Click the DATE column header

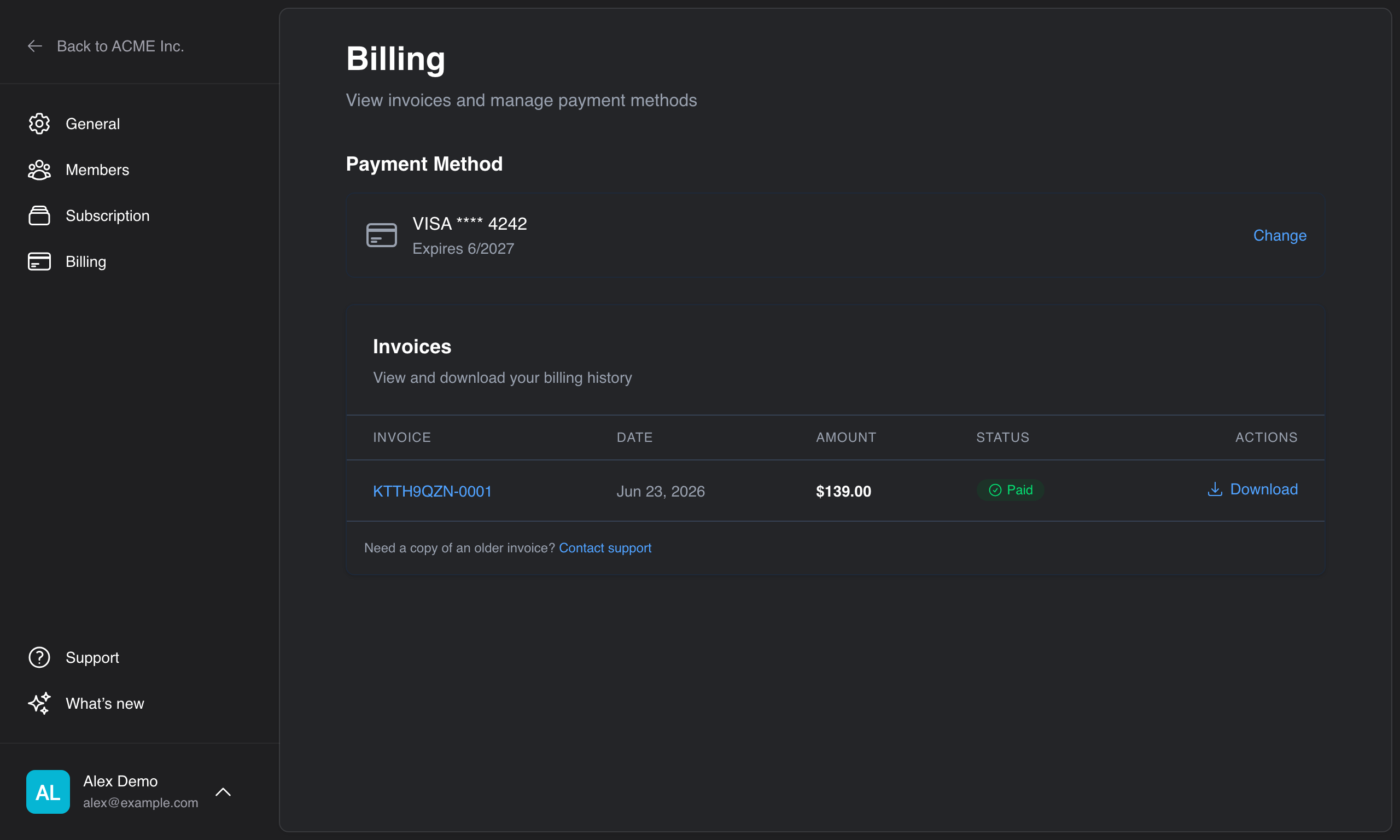coord(634,437)
